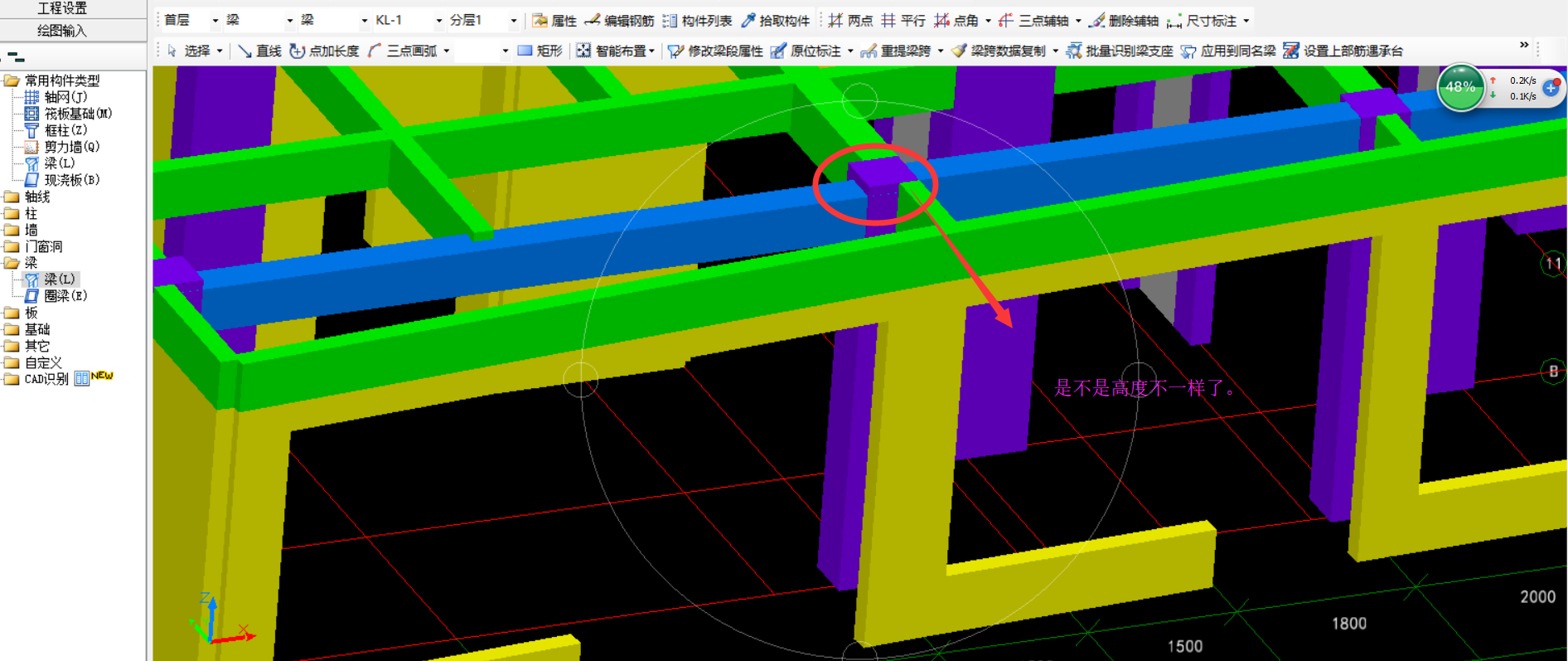Run 批量识别梁支座 batch support recognition
This screenshot has width=1568, height=661.
click(x=1120, y=51)
